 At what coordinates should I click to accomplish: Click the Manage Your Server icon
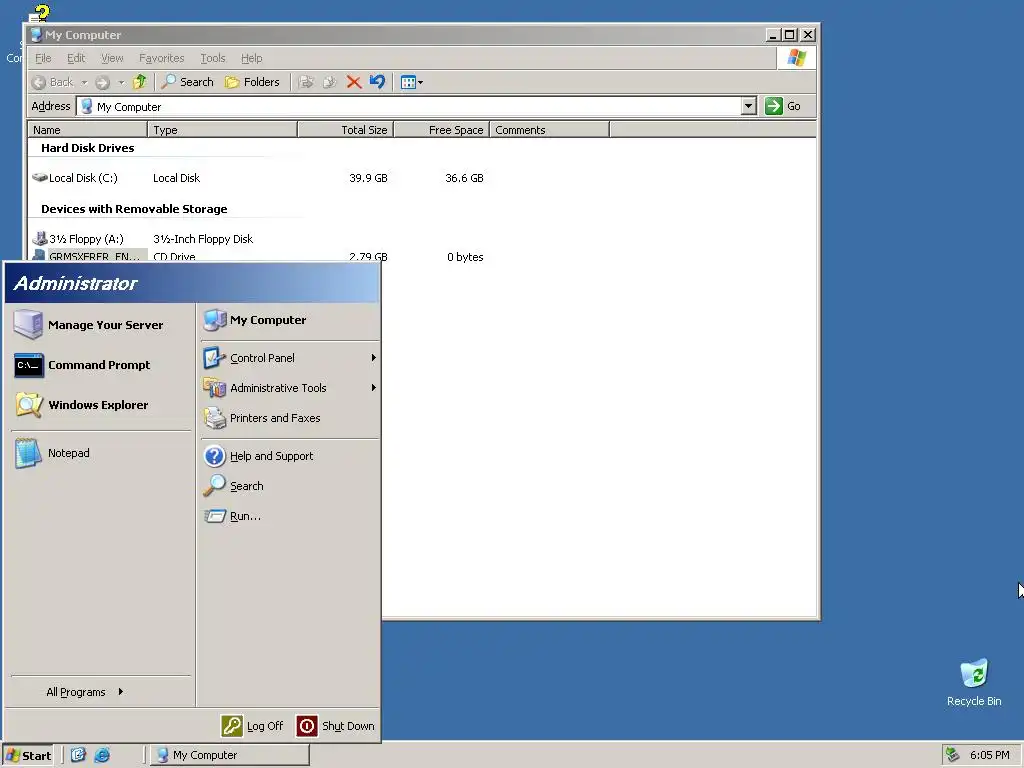click(28, 325)
